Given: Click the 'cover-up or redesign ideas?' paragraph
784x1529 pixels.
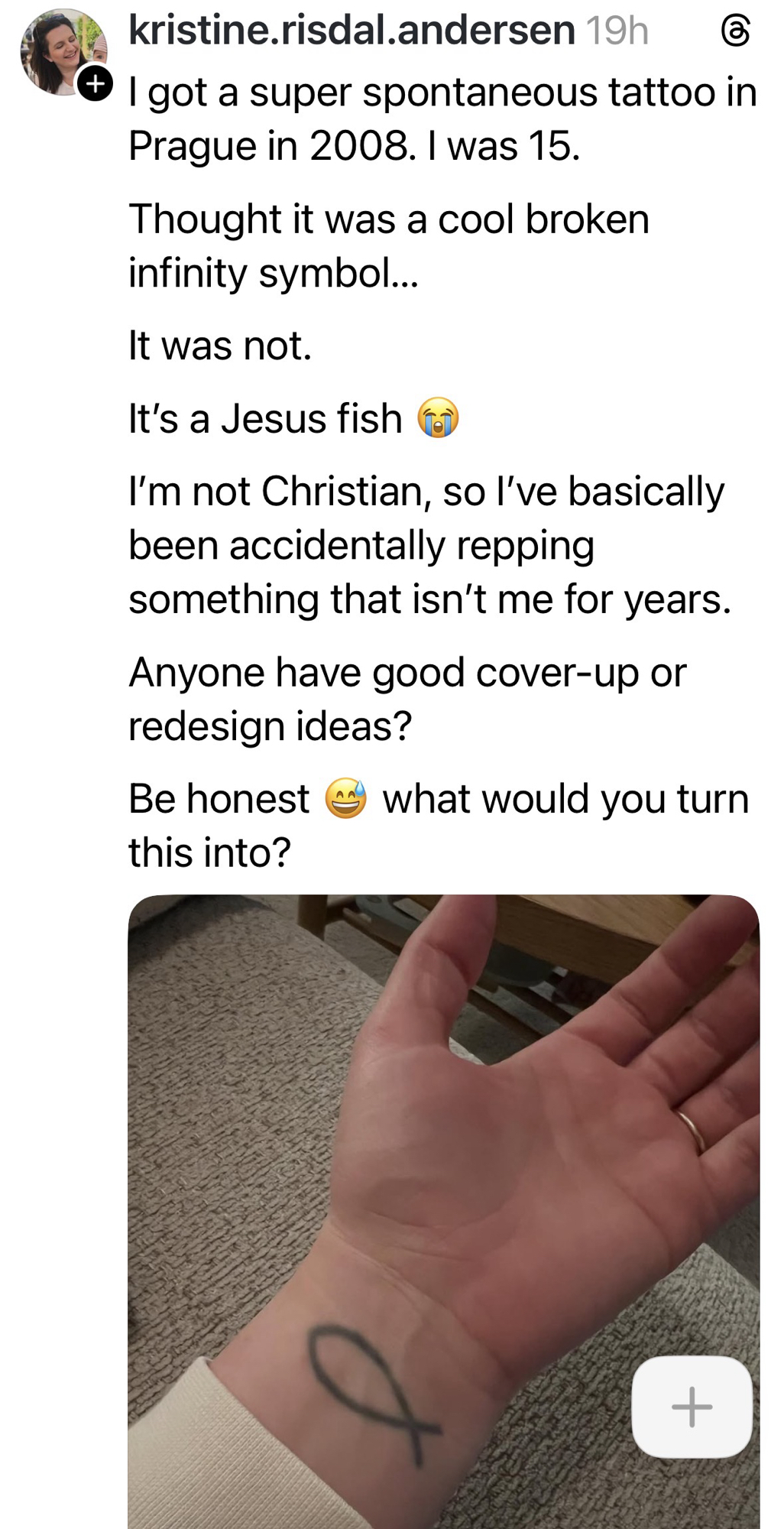Looking at the screenshot, I should click(x=407, y=699).
